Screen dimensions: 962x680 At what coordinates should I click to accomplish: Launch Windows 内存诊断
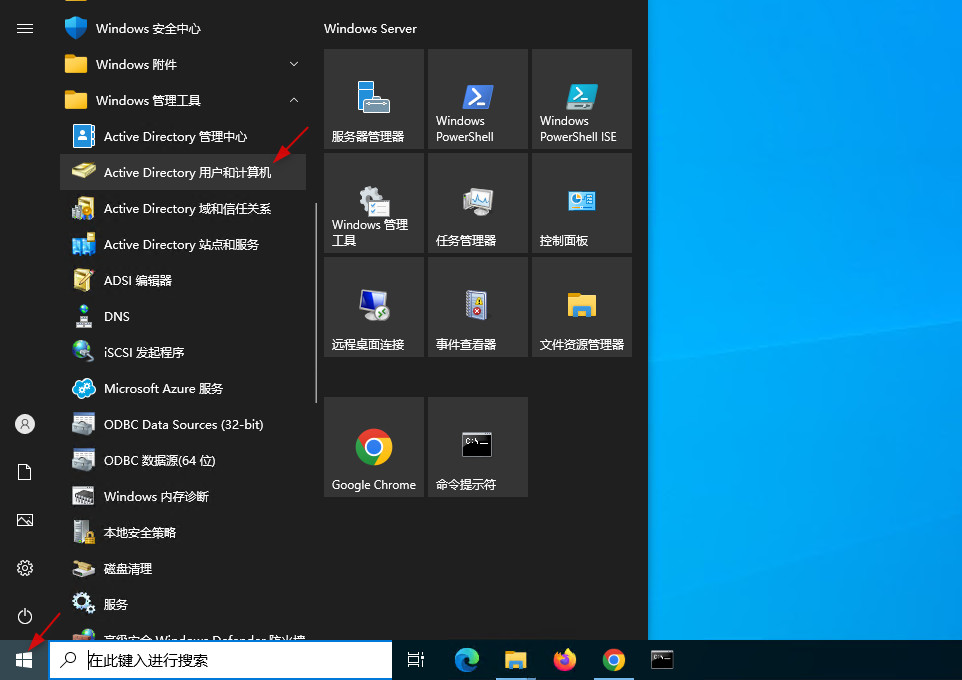coord(183,496)
